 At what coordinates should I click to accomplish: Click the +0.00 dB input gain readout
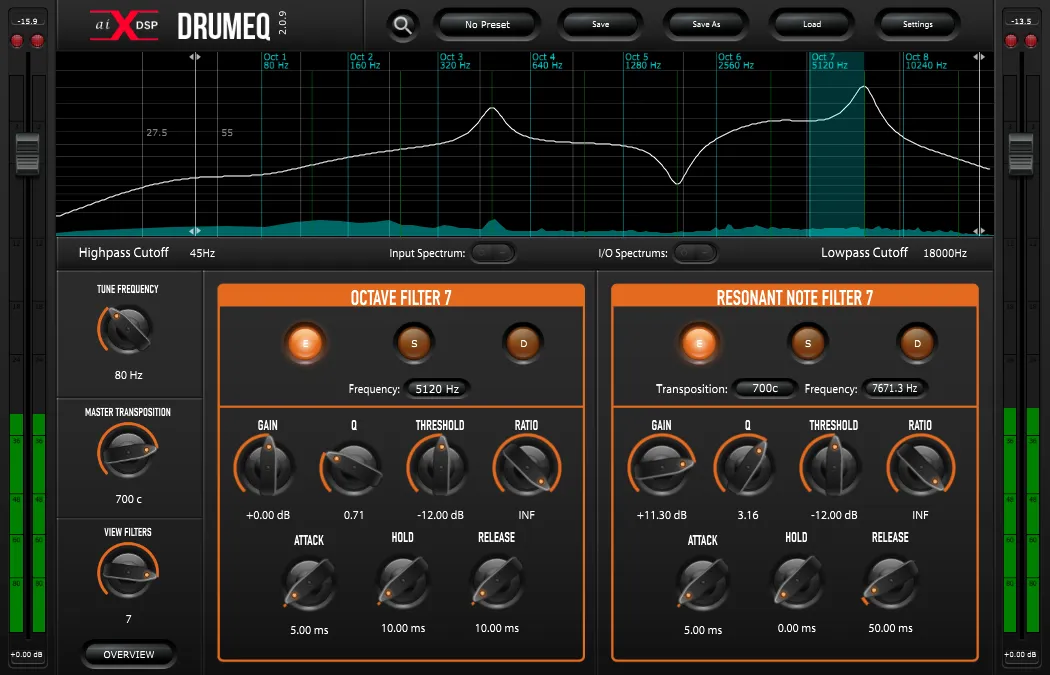(x=27, y=654)
